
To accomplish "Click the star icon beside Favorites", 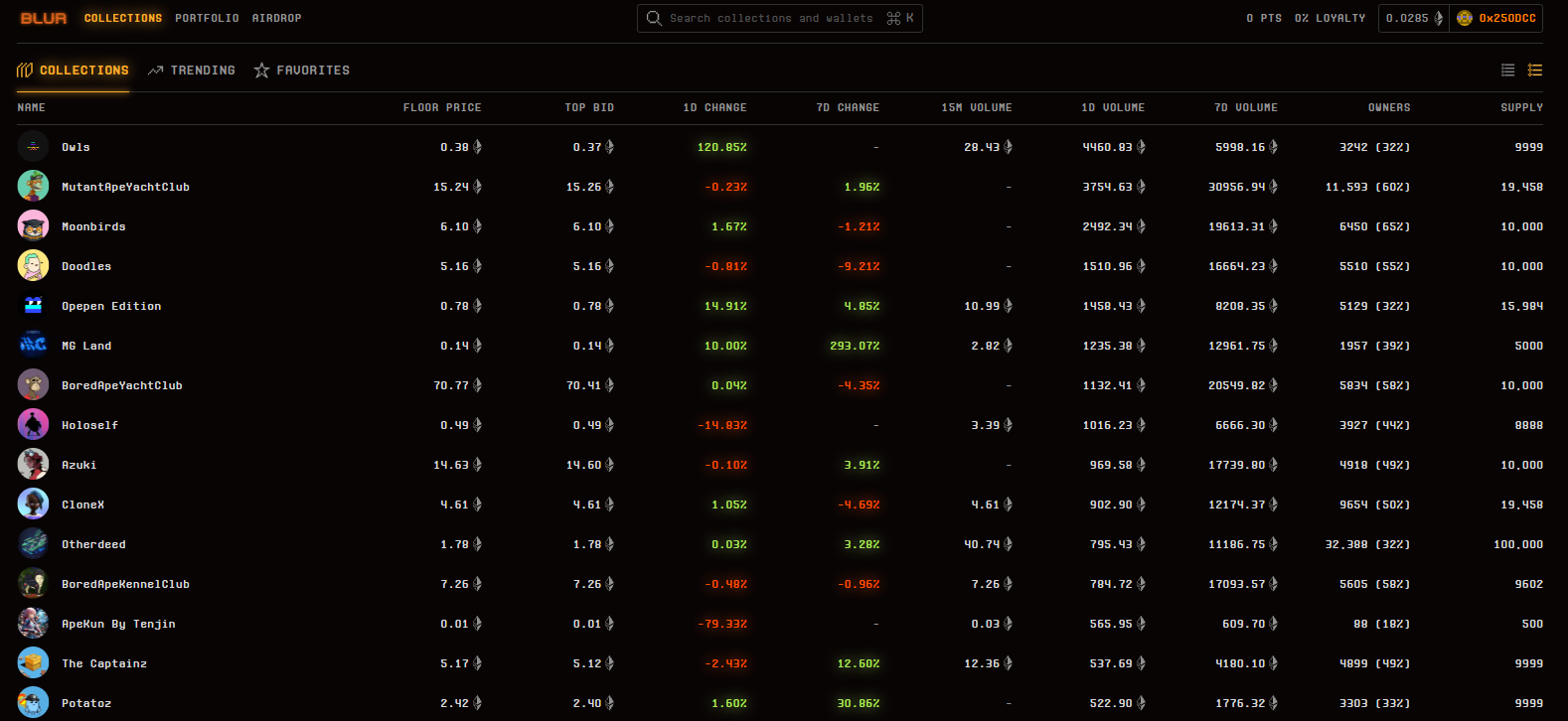I will pos(261,71).
